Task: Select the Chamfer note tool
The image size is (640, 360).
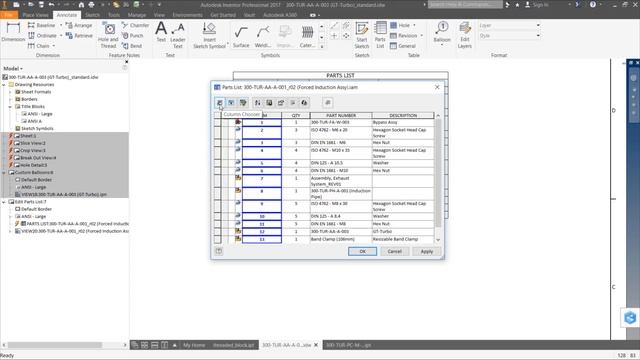Action: click(136, 25)
